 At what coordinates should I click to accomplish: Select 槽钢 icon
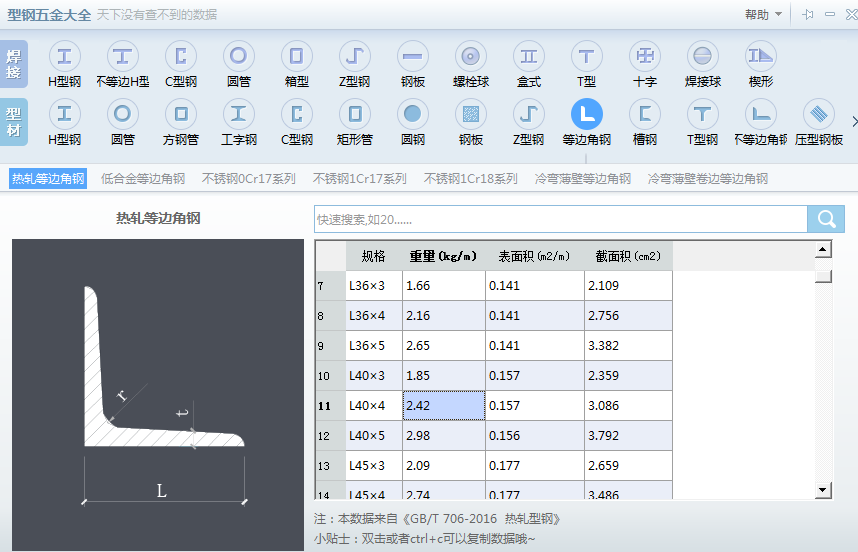point(645,114)
